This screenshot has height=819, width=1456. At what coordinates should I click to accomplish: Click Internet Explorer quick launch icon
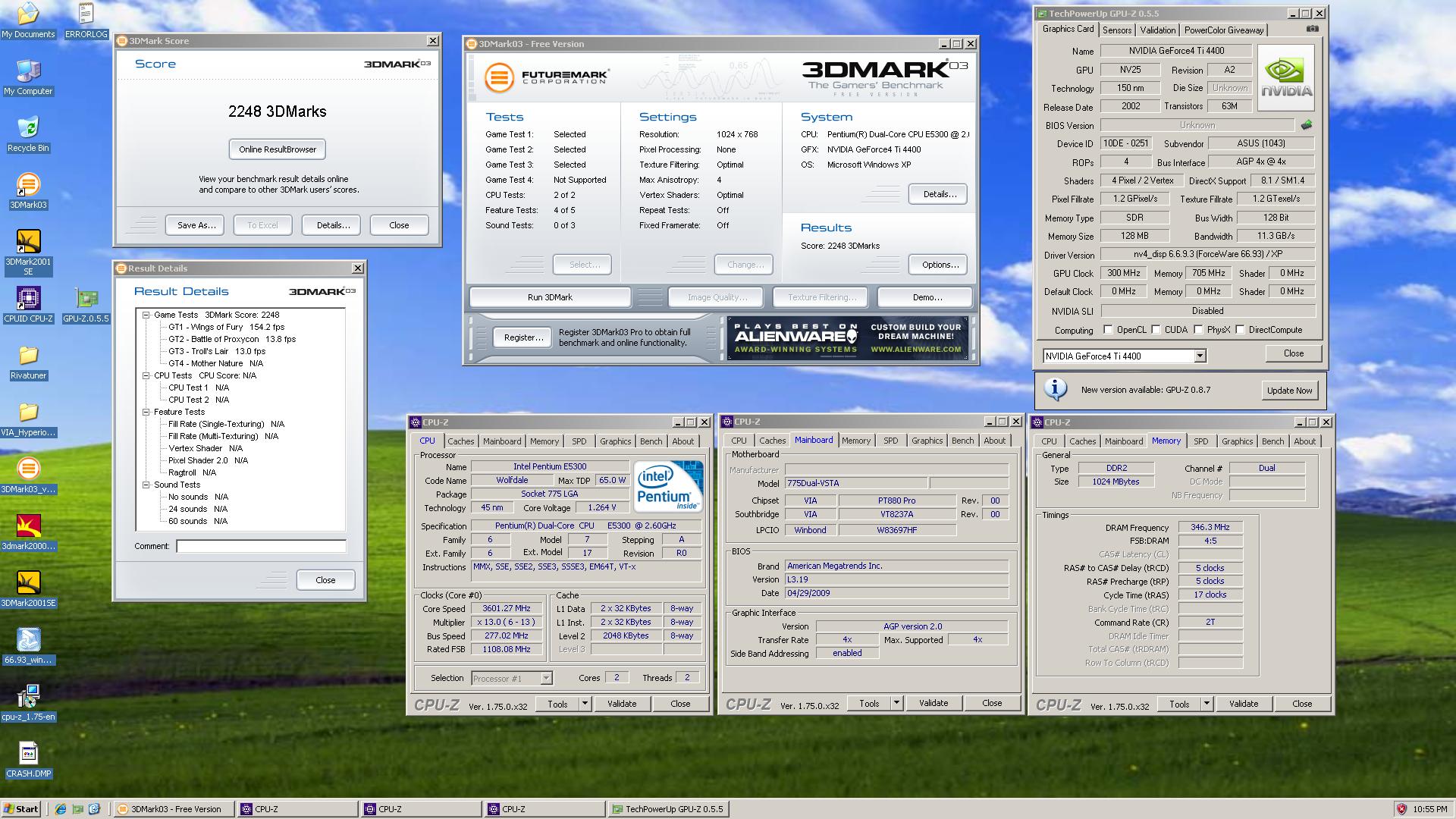61,809
